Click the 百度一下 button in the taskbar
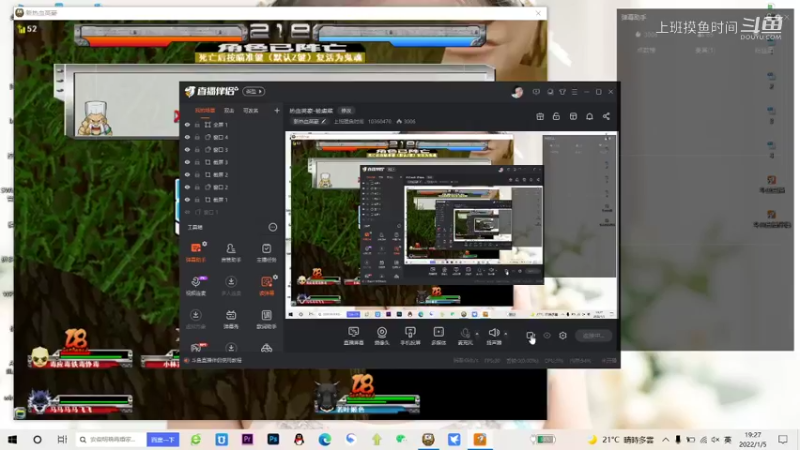 pos(163,439)
